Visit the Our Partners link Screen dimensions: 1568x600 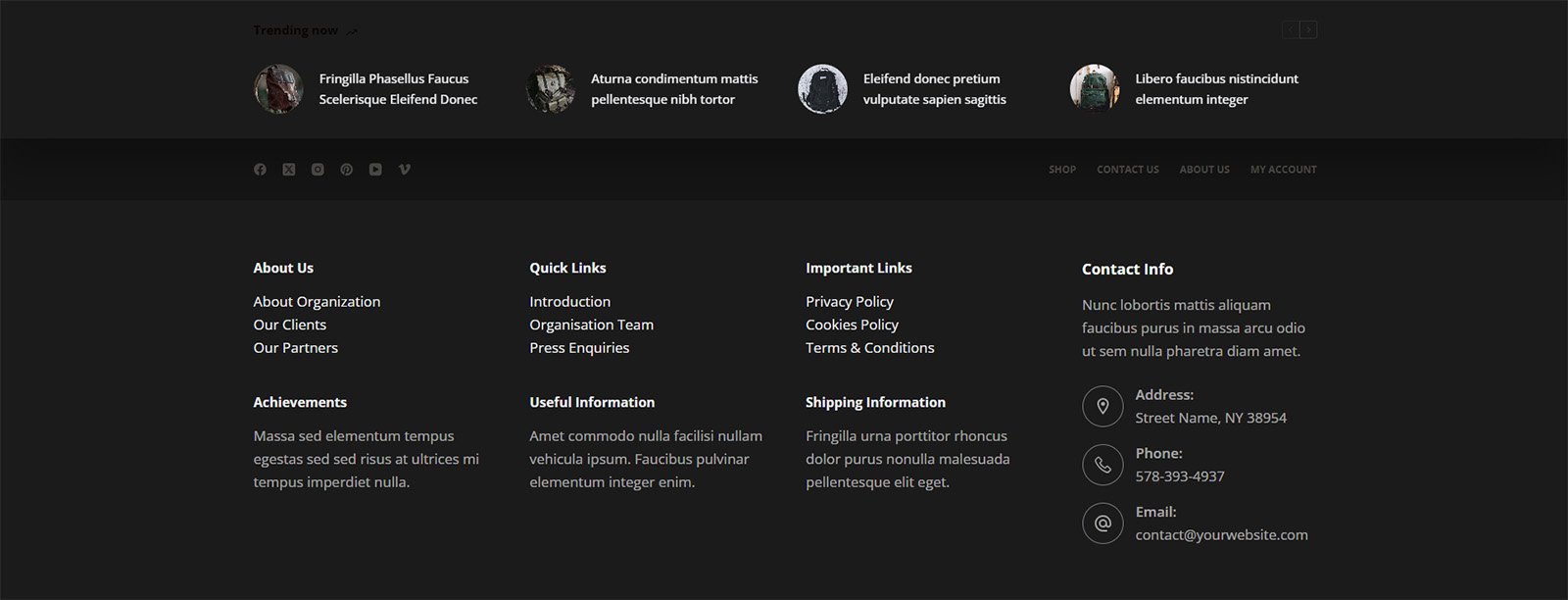295,348
